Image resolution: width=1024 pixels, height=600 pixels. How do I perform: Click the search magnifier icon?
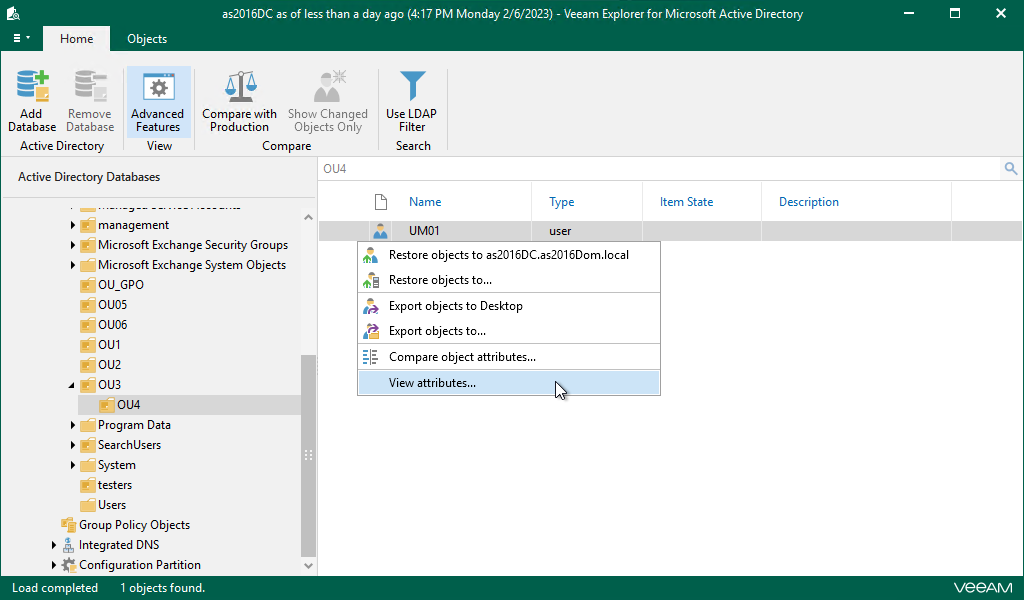[x=1011, y=169]
